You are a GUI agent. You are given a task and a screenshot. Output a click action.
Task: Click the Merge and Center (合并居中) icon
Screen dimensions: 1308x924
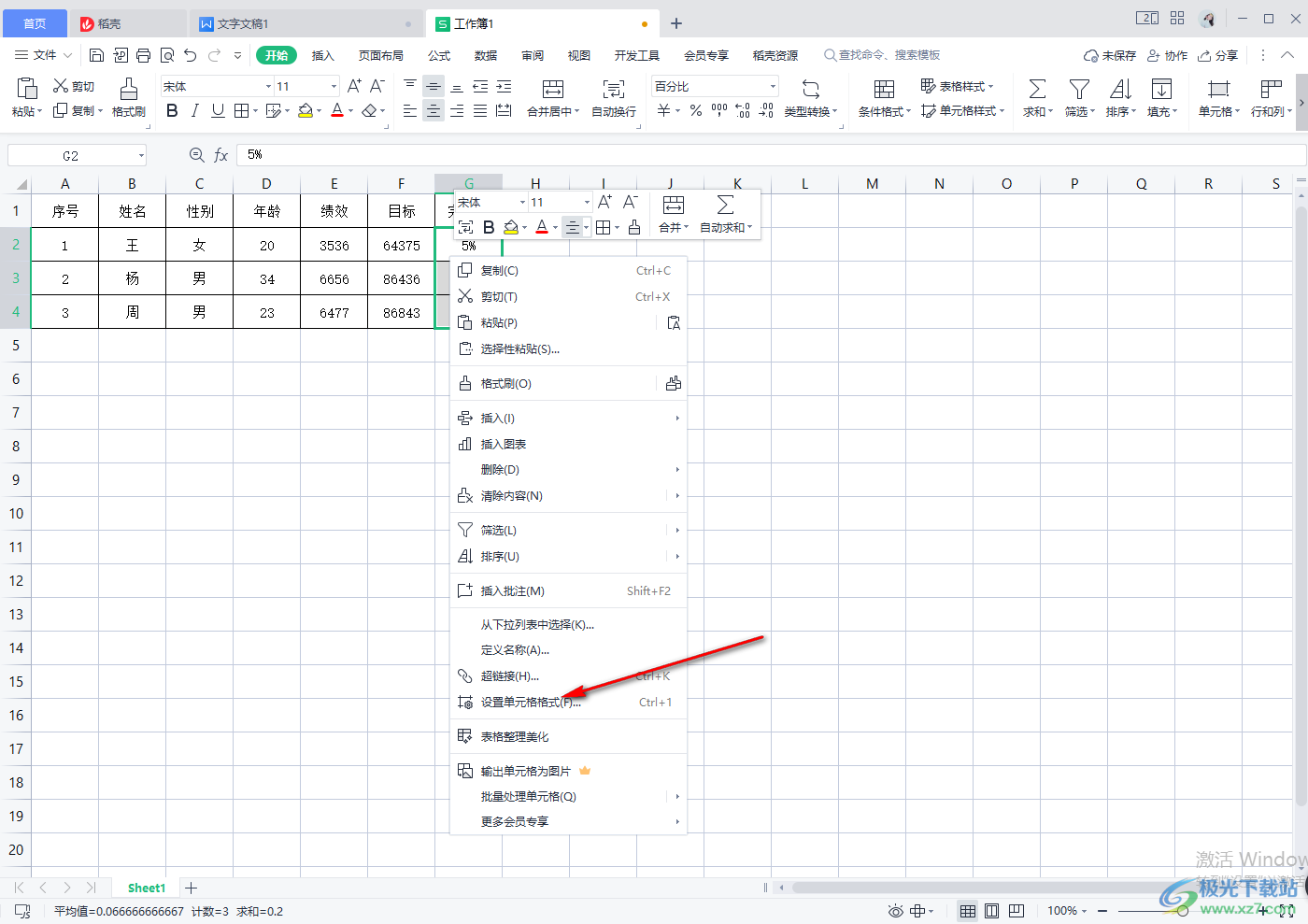553,89
